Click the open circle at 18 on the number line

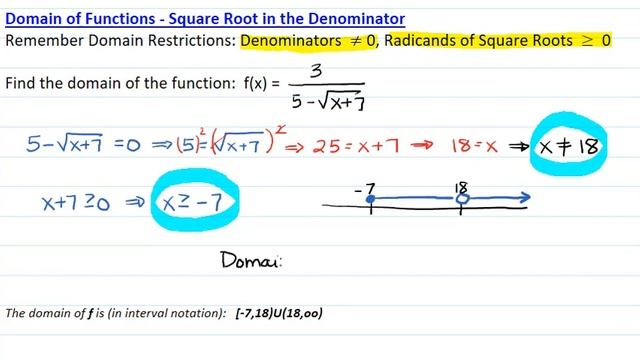462,199
